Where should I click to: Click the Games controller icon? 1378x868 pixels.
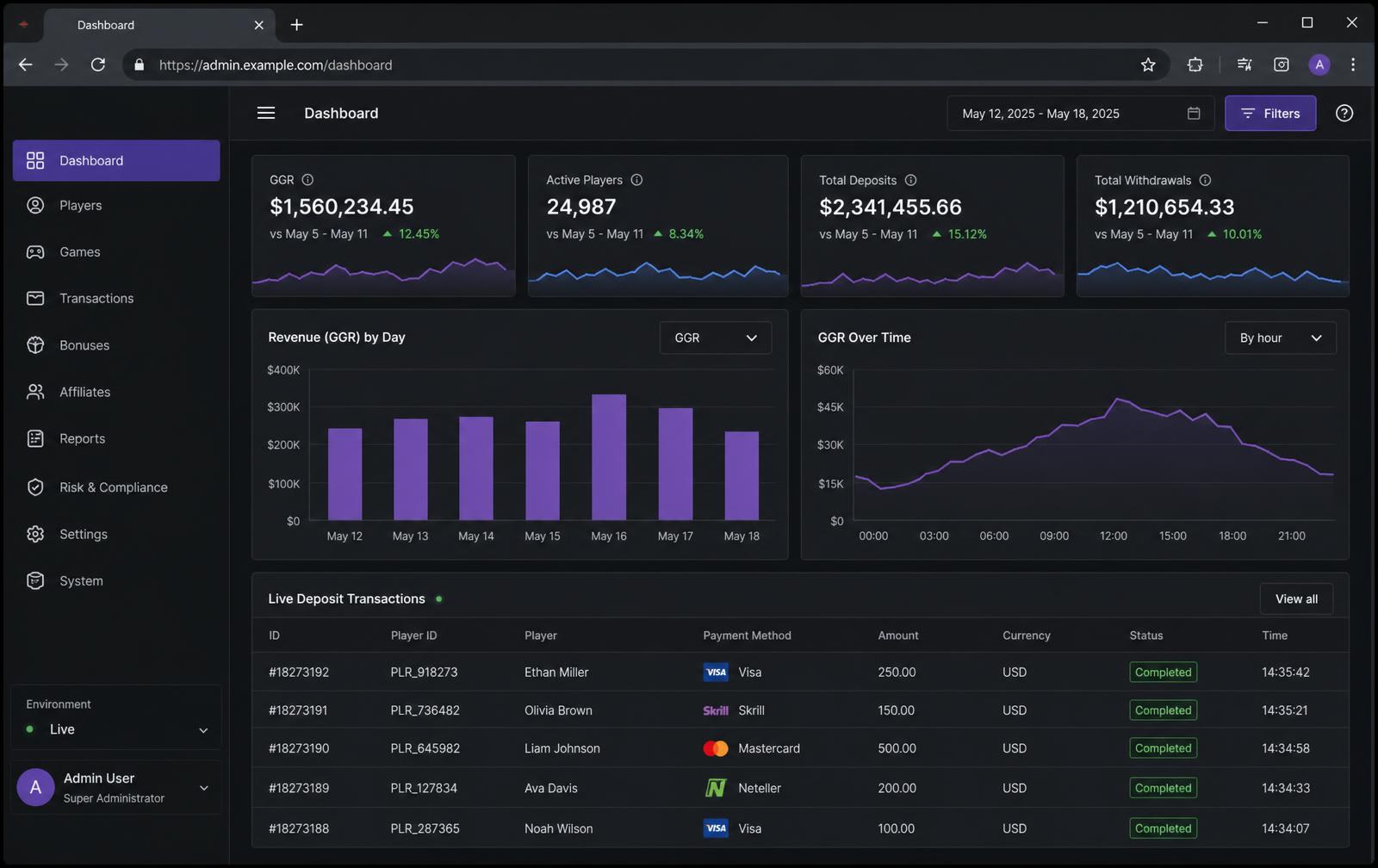(x=35, y=251)
